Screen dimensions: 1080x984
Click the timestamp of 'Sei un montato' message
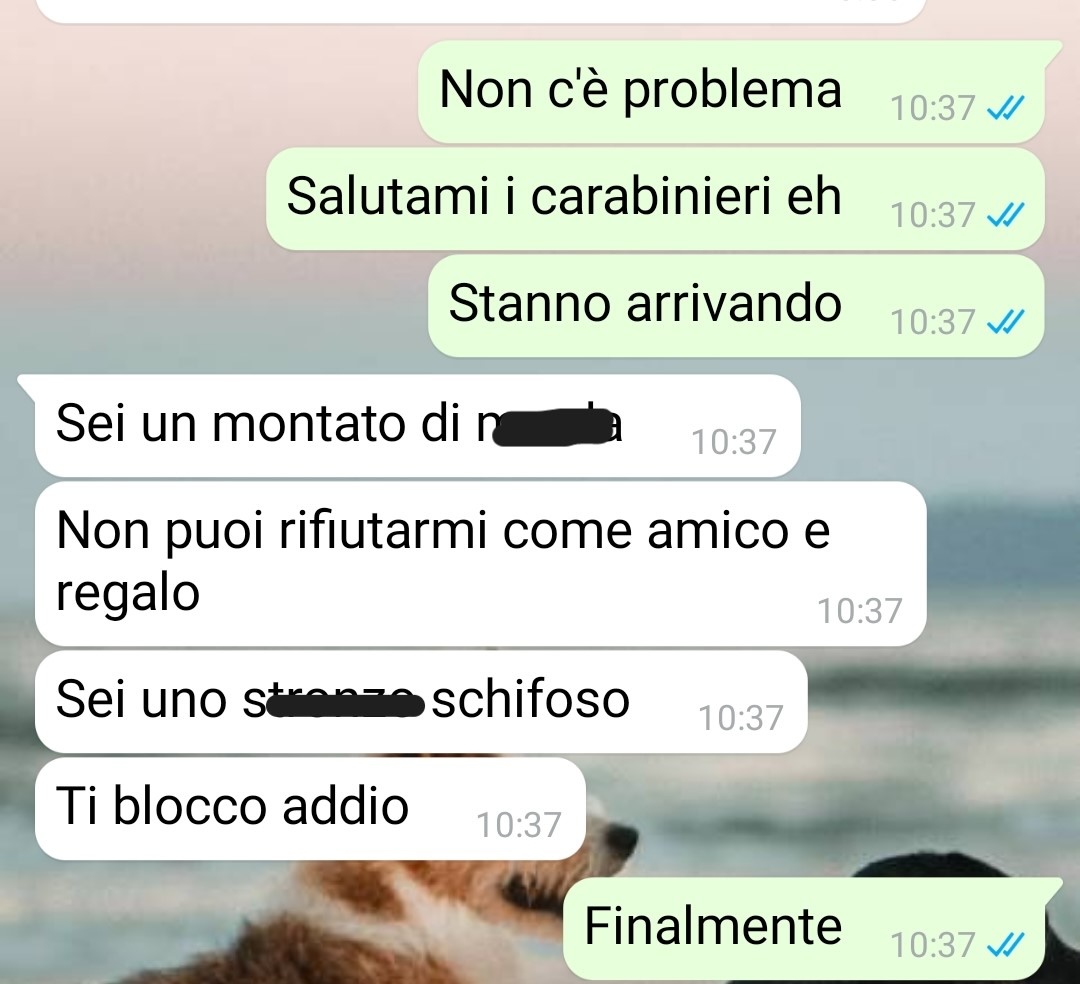point(734,442)
